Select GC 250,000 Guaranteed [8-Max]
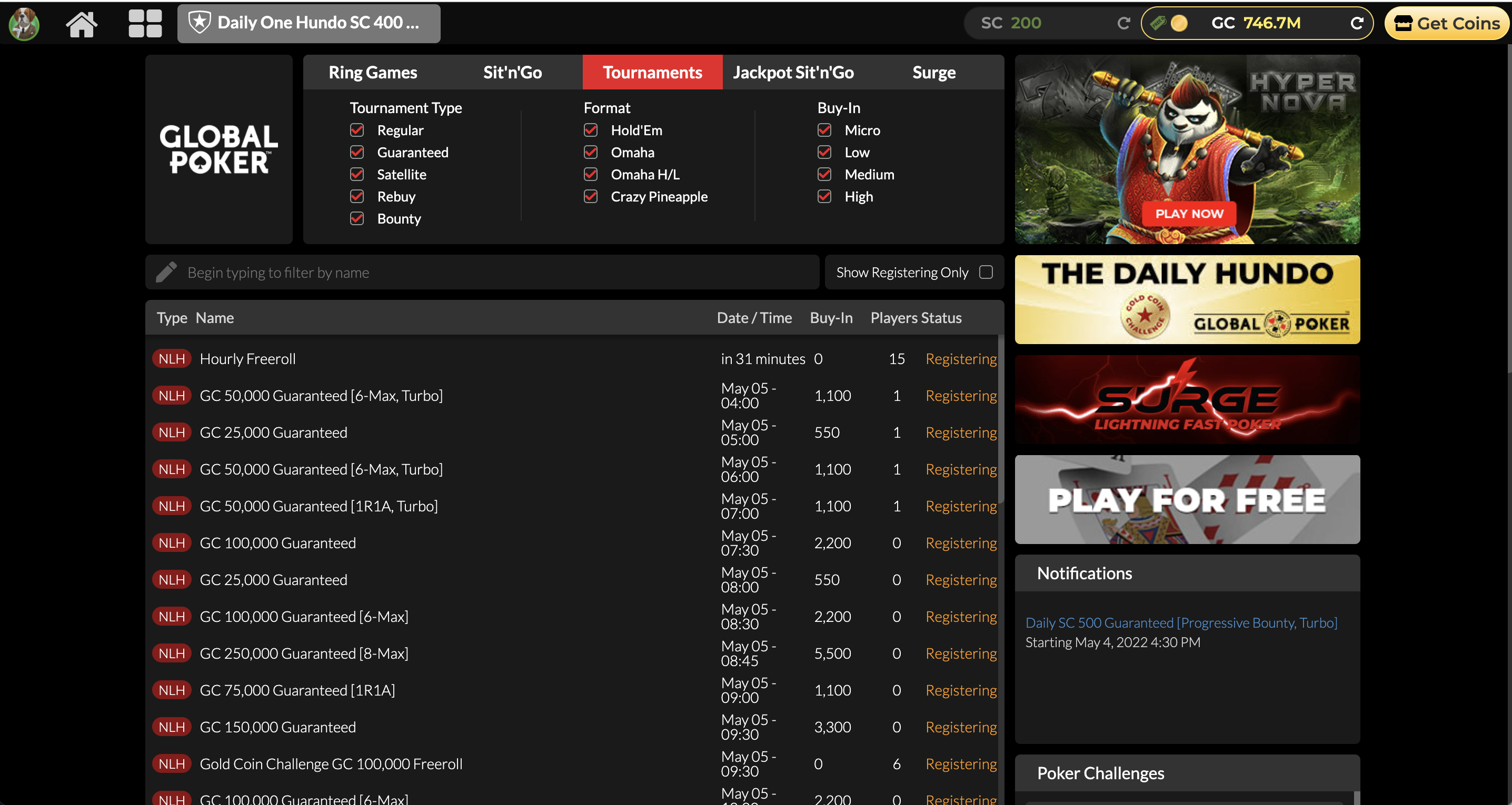 click(x=572, y=653)
